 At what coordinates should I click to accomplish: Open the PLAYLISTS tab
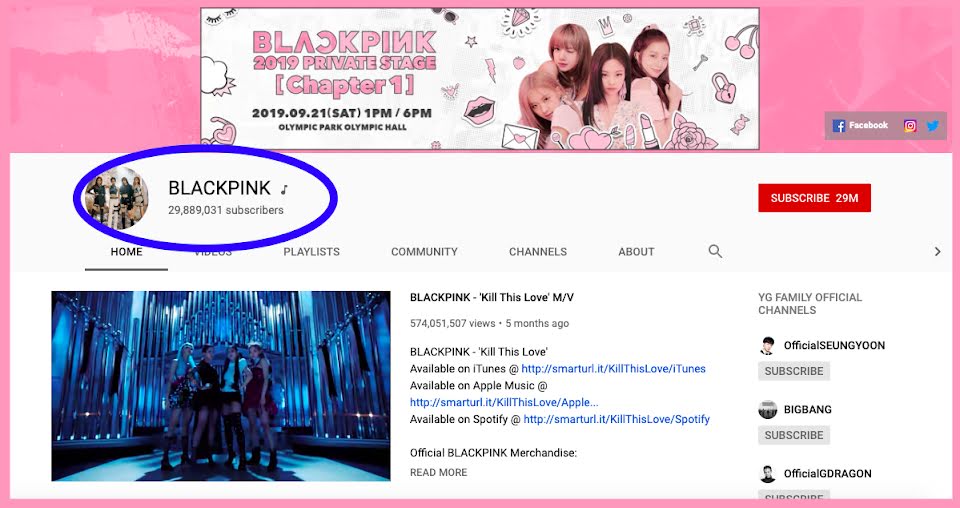pos(312,252)
